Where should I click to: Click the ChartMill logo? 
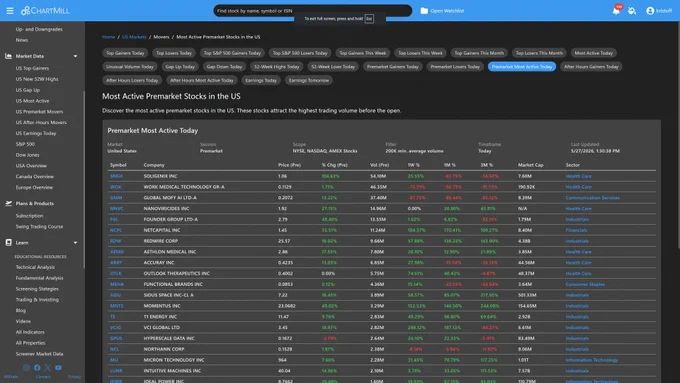click(45, 10)
